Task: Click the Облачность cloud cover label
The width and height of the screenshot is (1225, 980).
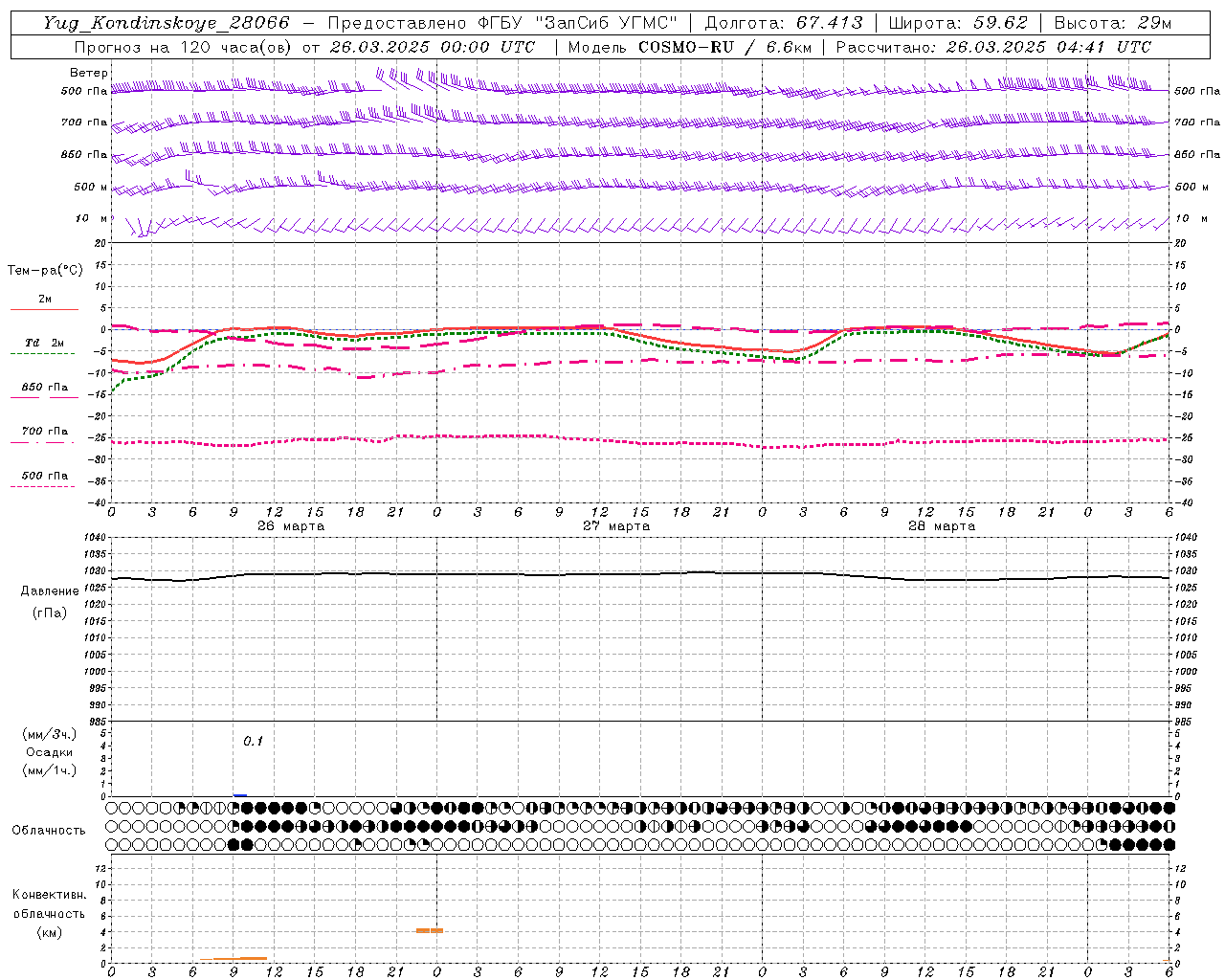Action: click(49, 831)
